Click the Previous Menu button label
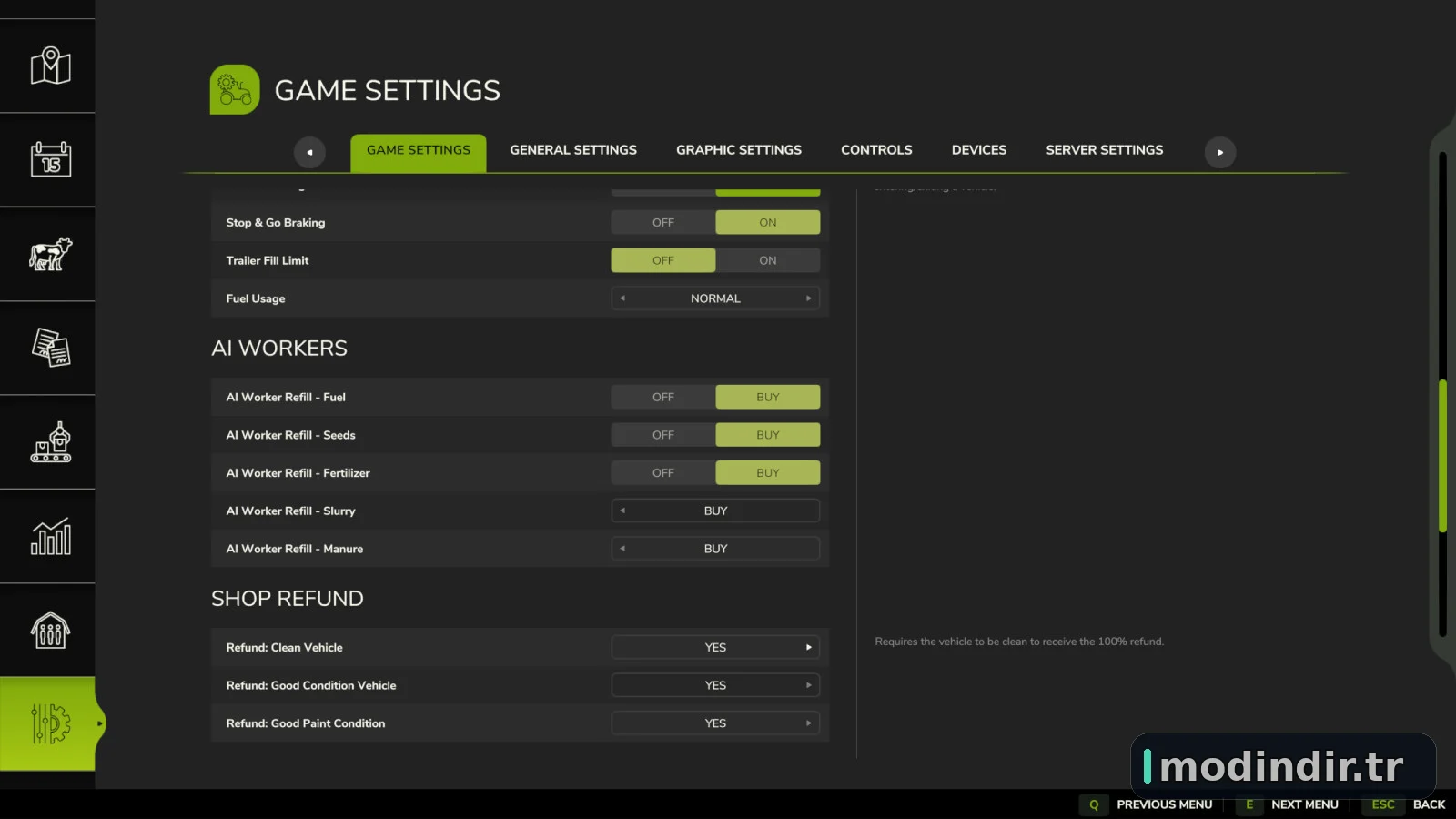The width and height of the screenshot is (1456, 819). point(1165,804)
